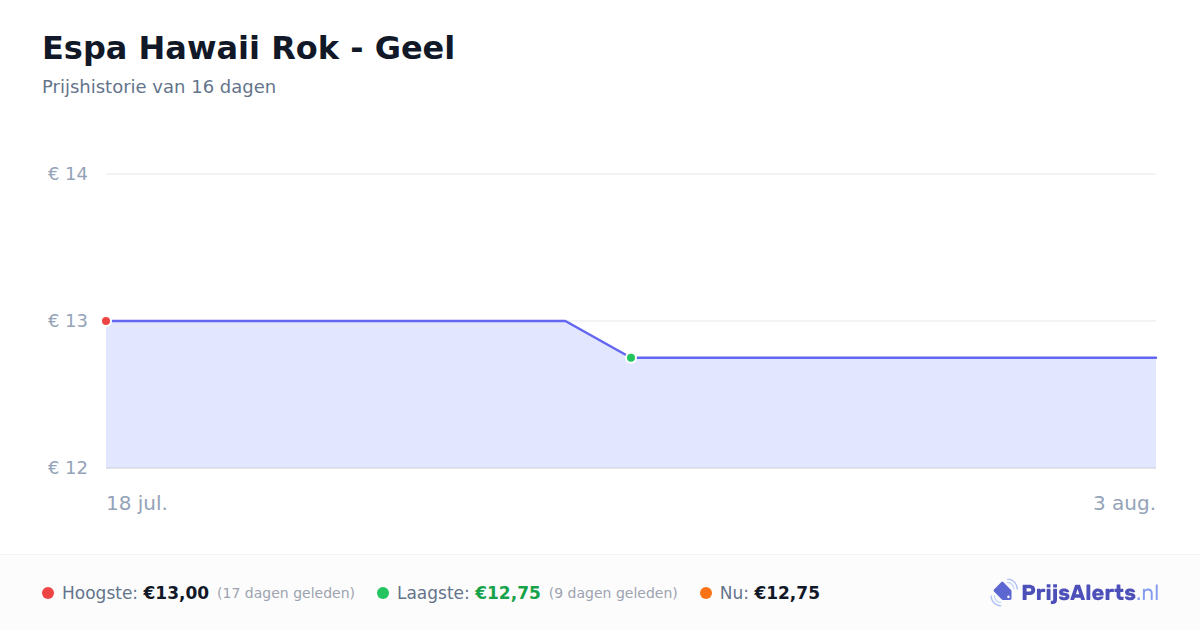Click the shaded area under price line
The image size is (1200, 630).
coord(631,415)
